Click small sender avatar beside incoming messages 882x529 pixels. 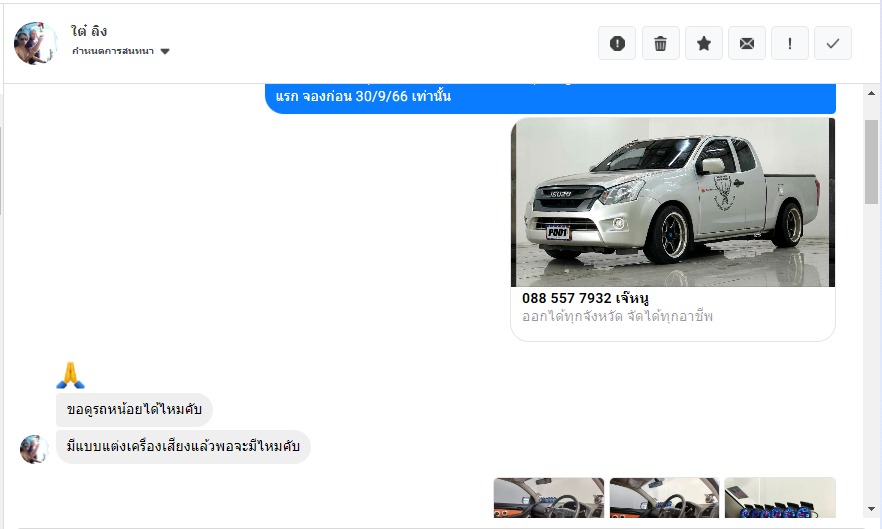tap(34, 449)
